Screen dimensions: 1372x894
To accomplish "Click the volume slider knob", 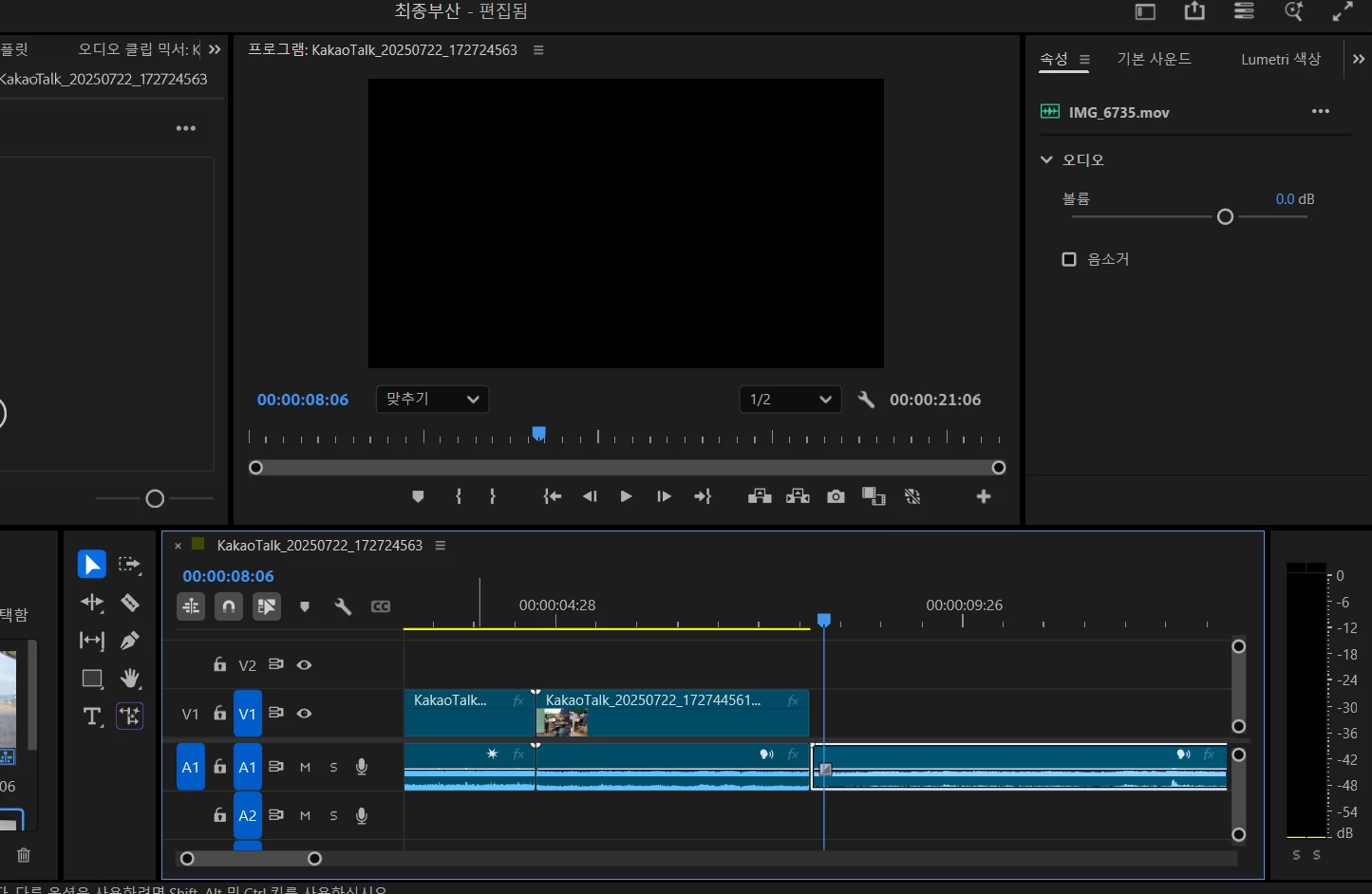I will pos(1225,217).
